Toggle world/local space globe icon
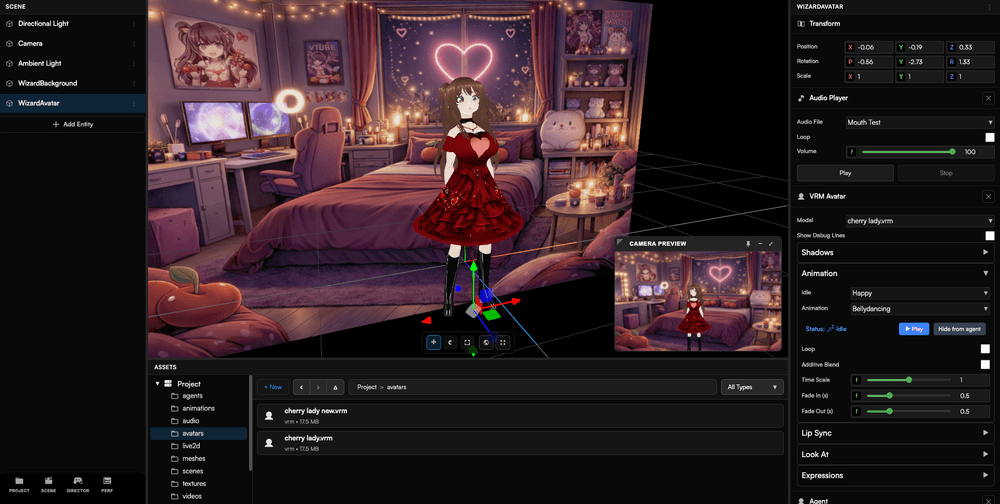The width and height of the screenshot is (1000, 504). click(486, 343)
